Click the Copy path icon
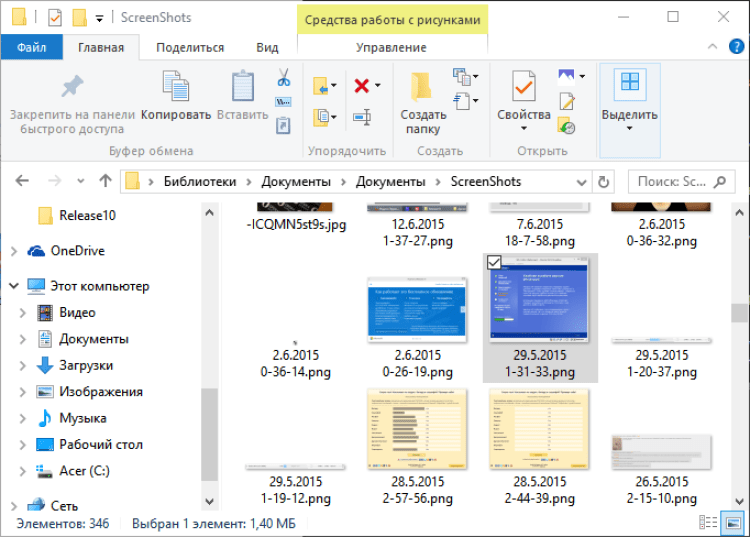 click(x=283, y=101)
